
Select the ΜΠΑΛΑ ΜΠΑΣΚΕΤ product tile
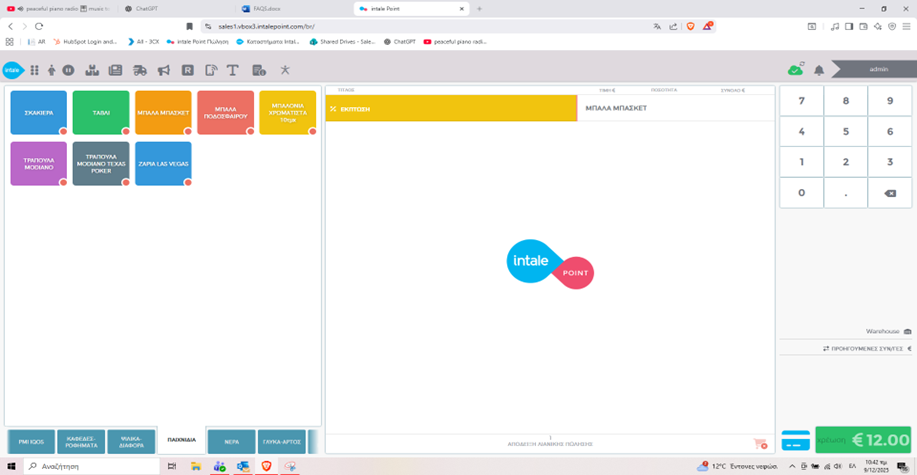tap(163, 112)
